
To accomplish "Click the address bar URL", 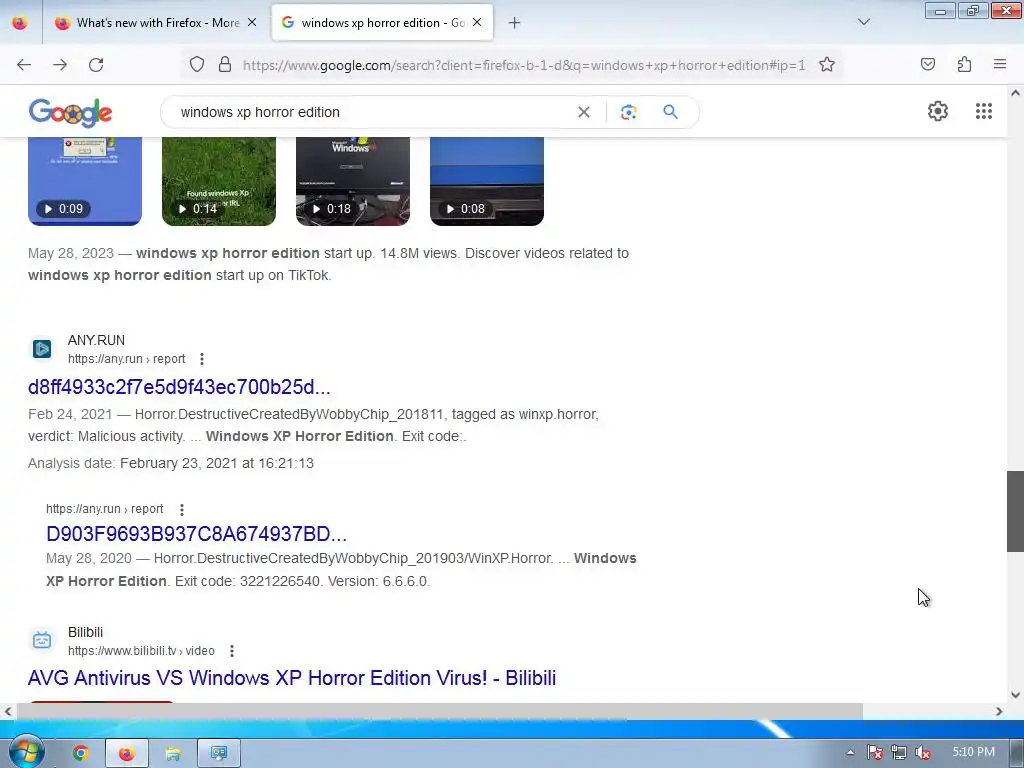I will [524, 65].
